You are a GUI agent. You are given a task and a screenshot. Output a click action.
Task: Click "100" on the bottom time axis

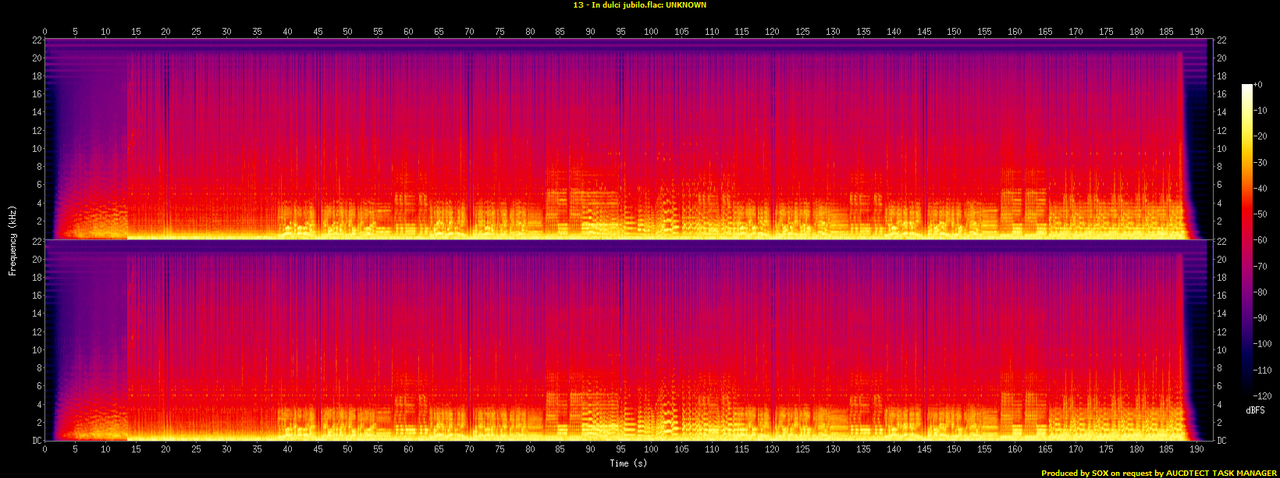(651, 451)
